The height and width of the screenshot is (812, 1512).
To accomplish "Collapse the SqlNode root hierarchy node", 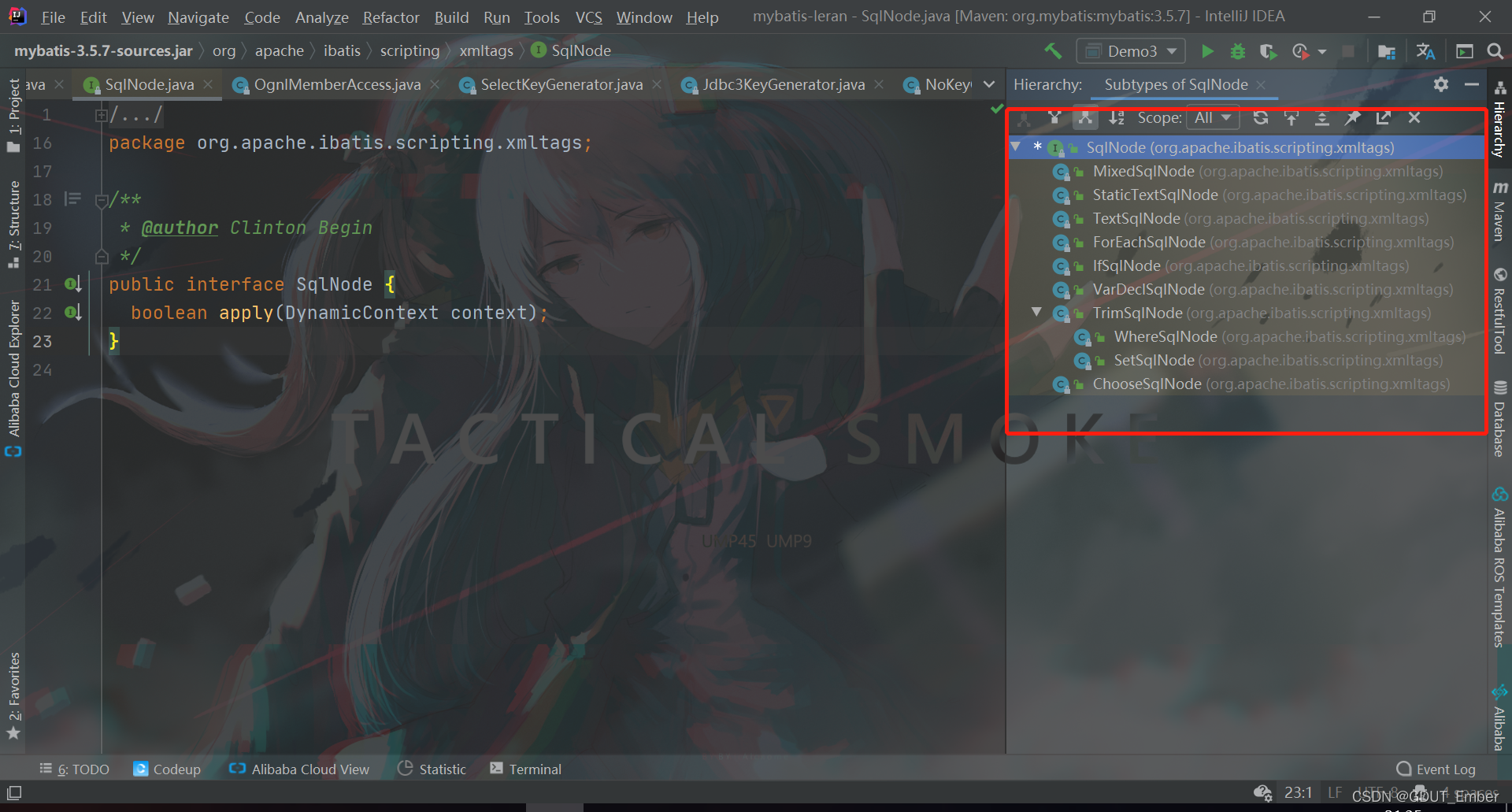I will pyautogui.click(x=1016, y=147).
